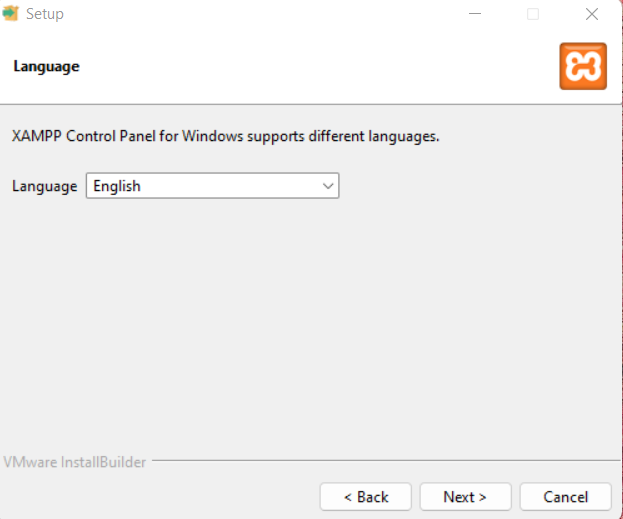Click the footer separator line beside InstallBuilder
This screenshot has height=519, width=623.
coord(386,461)
